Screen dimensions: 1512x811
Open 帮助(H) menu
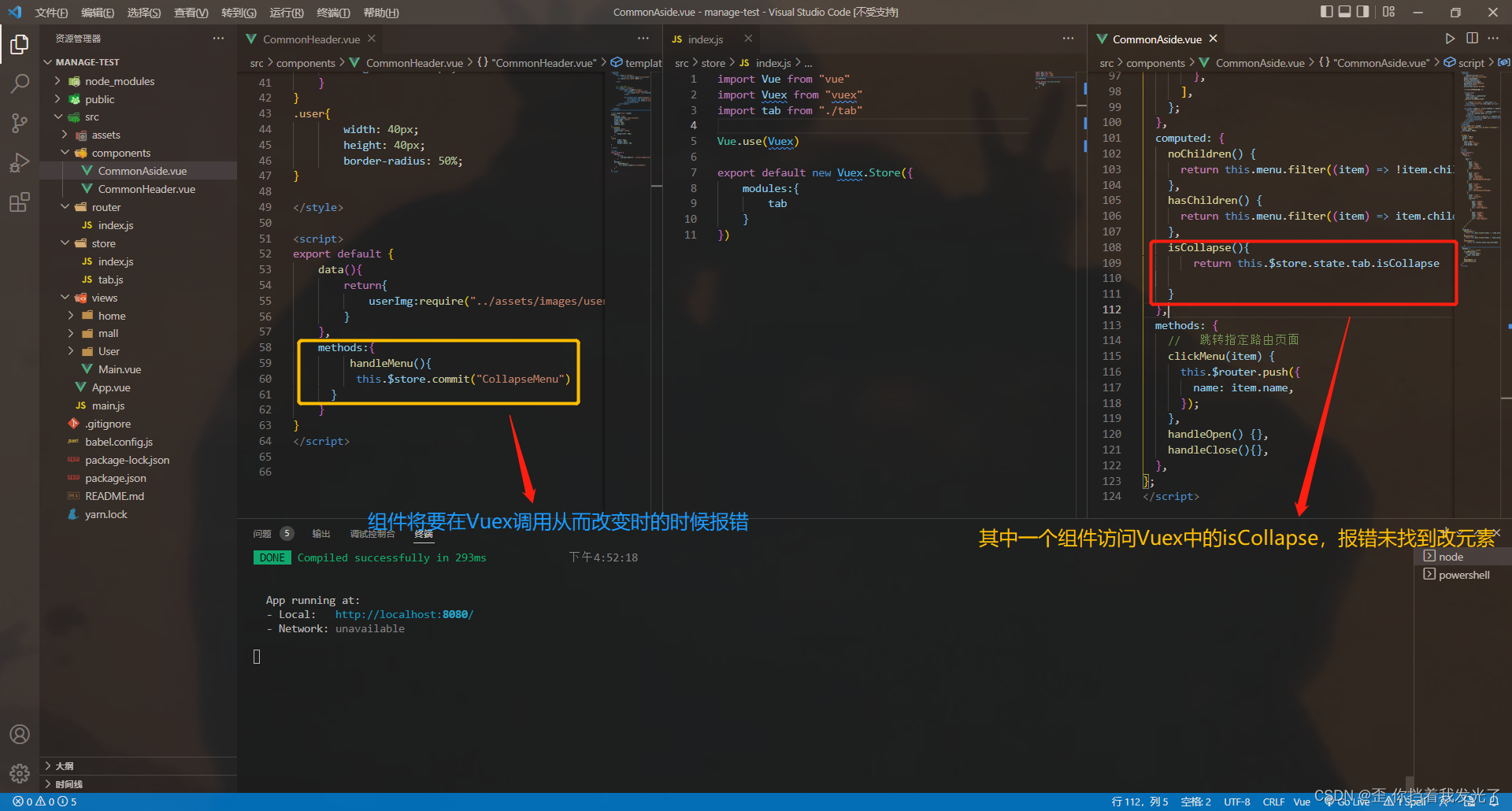[381, 13]
